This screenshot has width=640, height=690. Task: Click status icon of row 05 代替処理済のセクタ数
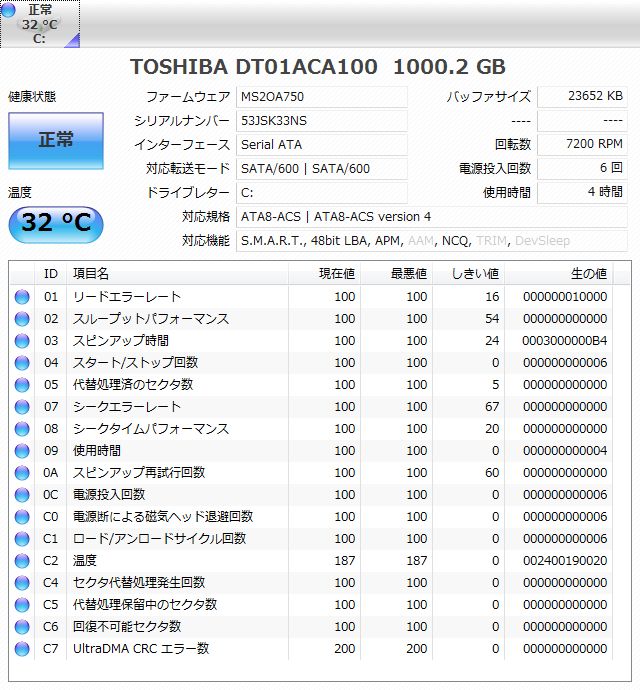pyautogui.click(x=22, y=385)
